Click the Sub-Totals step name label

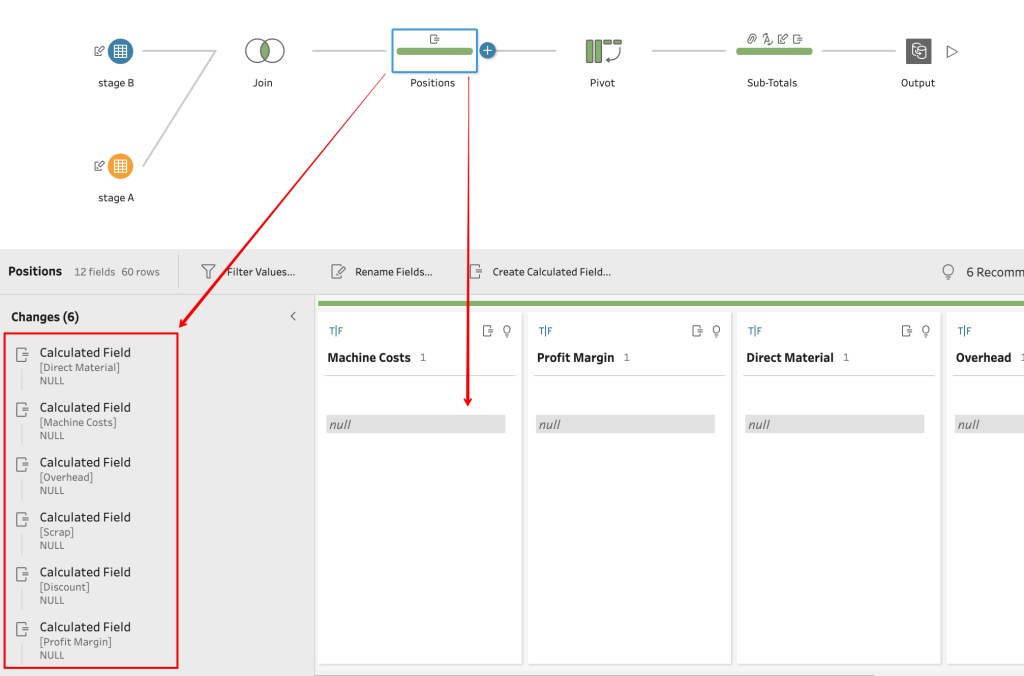(772, 83)
